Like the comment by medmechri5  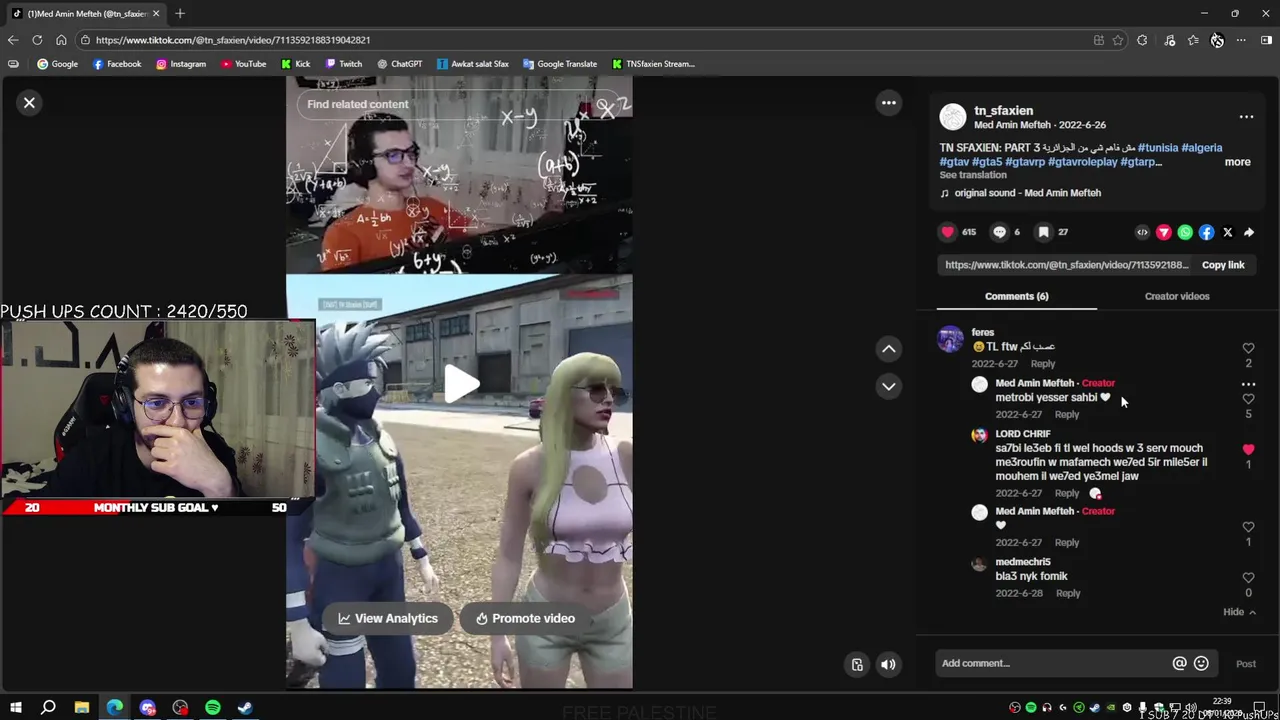[1248, 578]
